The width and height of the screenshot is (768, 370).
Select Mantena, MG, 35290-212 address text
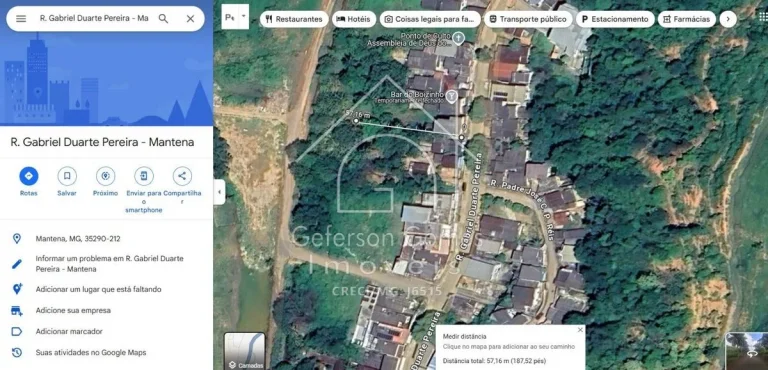(x=78, y=239)
